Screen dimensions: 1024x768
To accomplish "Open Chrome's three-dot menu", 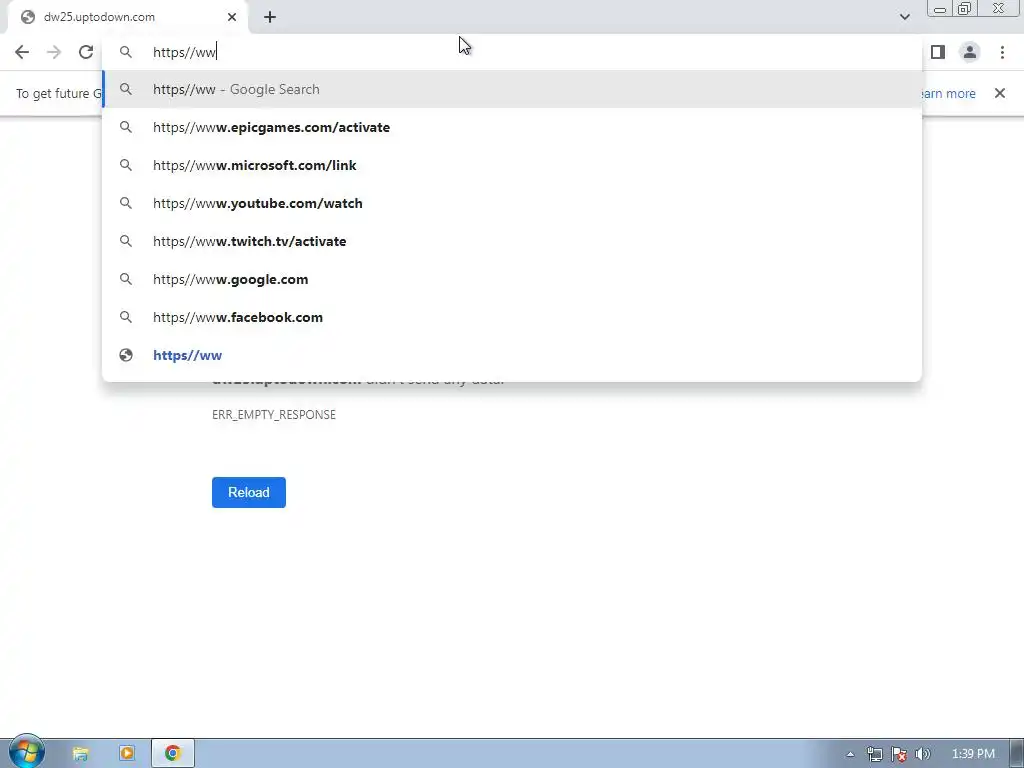I will click(x=1002, y=52).
